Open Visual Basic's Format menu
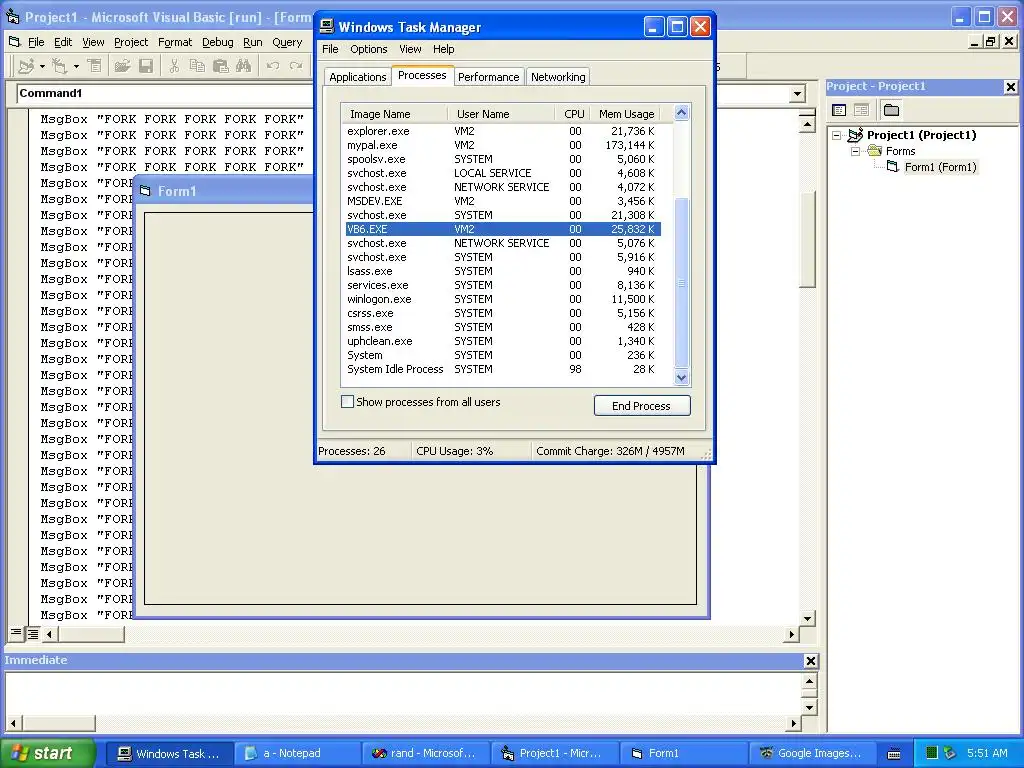1024x768 pixels. pyautogui.click(x=175, y=42)
